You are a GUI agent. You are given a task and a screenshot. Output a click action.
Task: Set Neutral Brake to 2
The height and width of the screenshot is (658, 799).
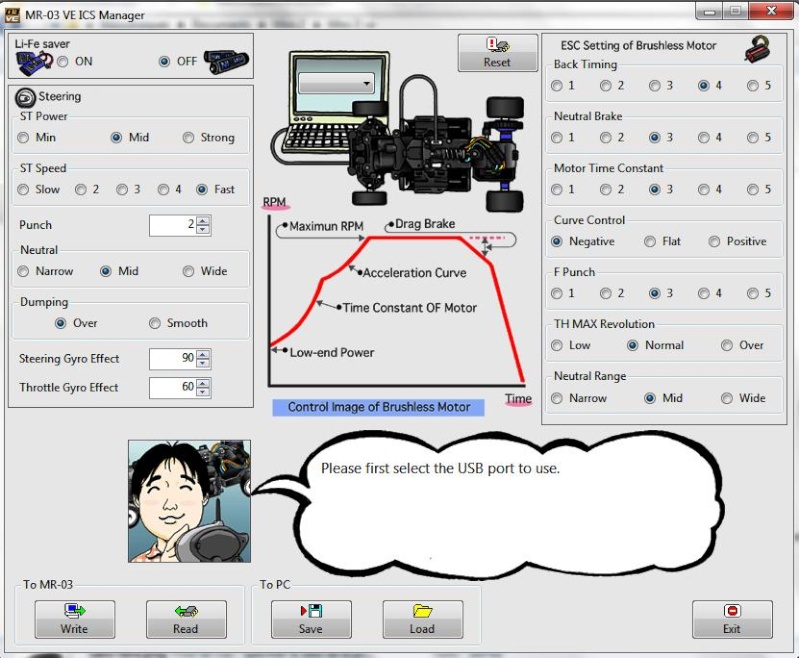click(x=606, y=138)
